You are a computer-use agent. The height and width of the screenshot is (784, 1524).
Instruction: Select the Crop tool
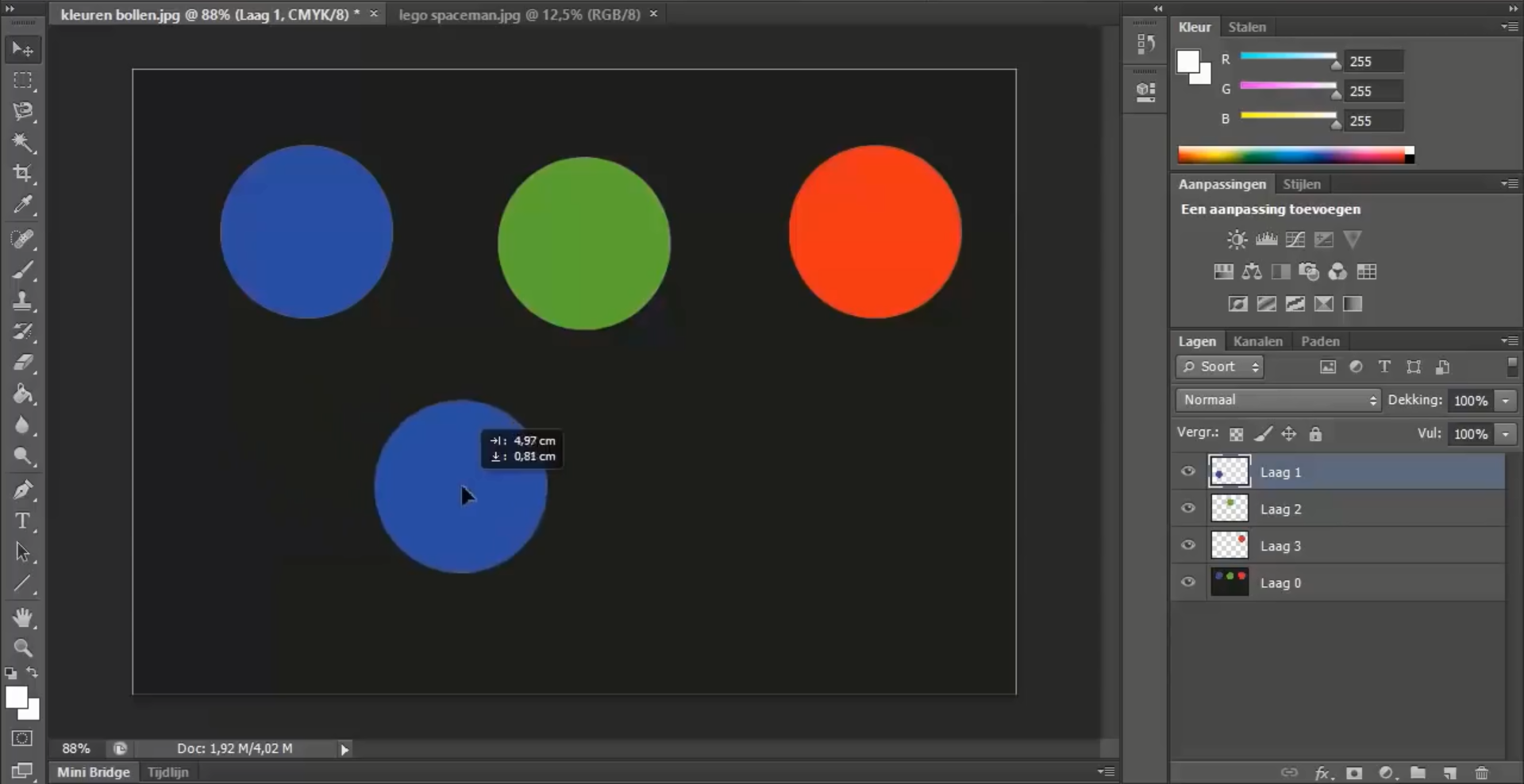(22, 174)
